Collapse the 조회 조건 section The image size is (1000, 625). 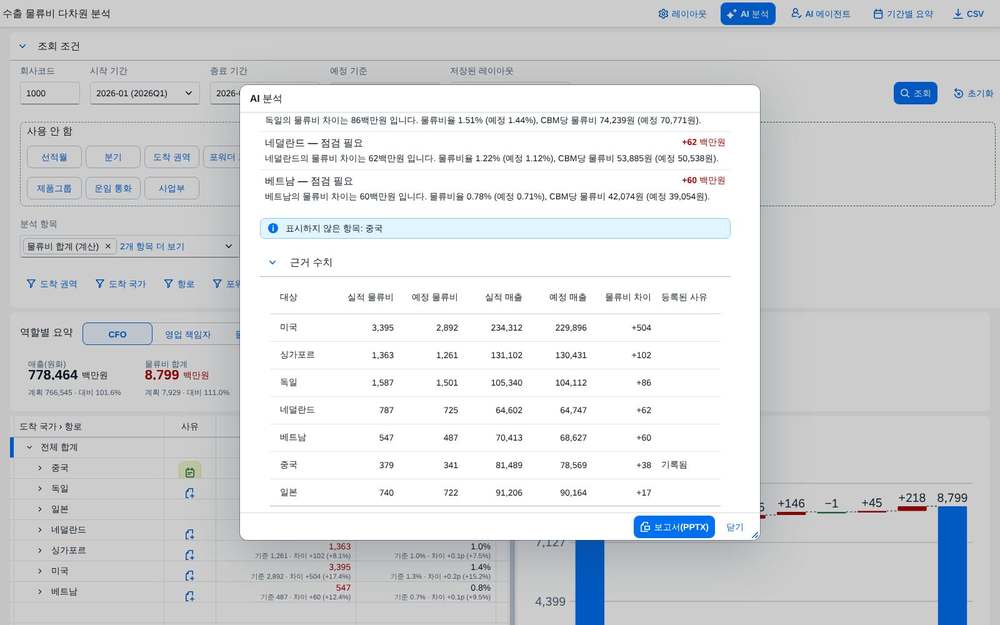23,46
